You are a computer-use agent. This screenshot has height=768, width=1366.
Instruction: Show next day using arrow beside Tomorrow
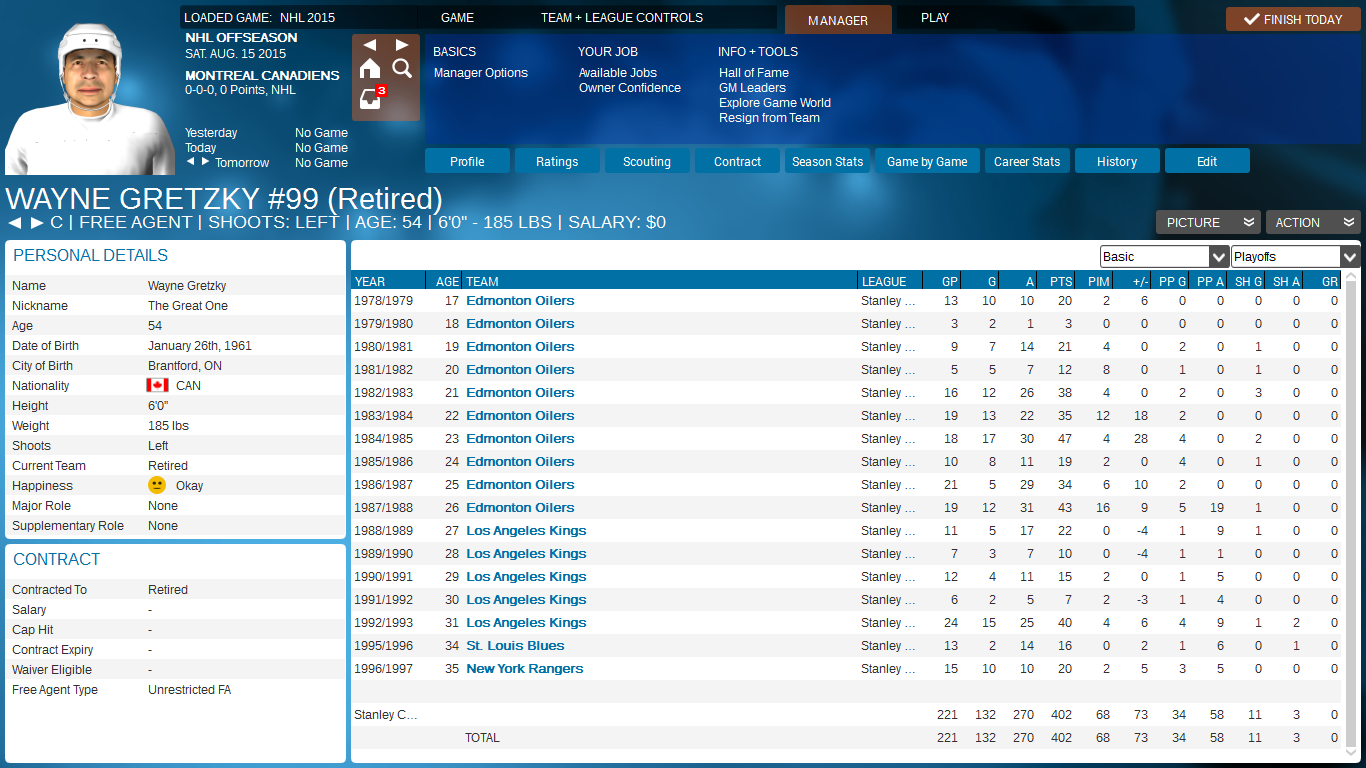pos(206,162)
